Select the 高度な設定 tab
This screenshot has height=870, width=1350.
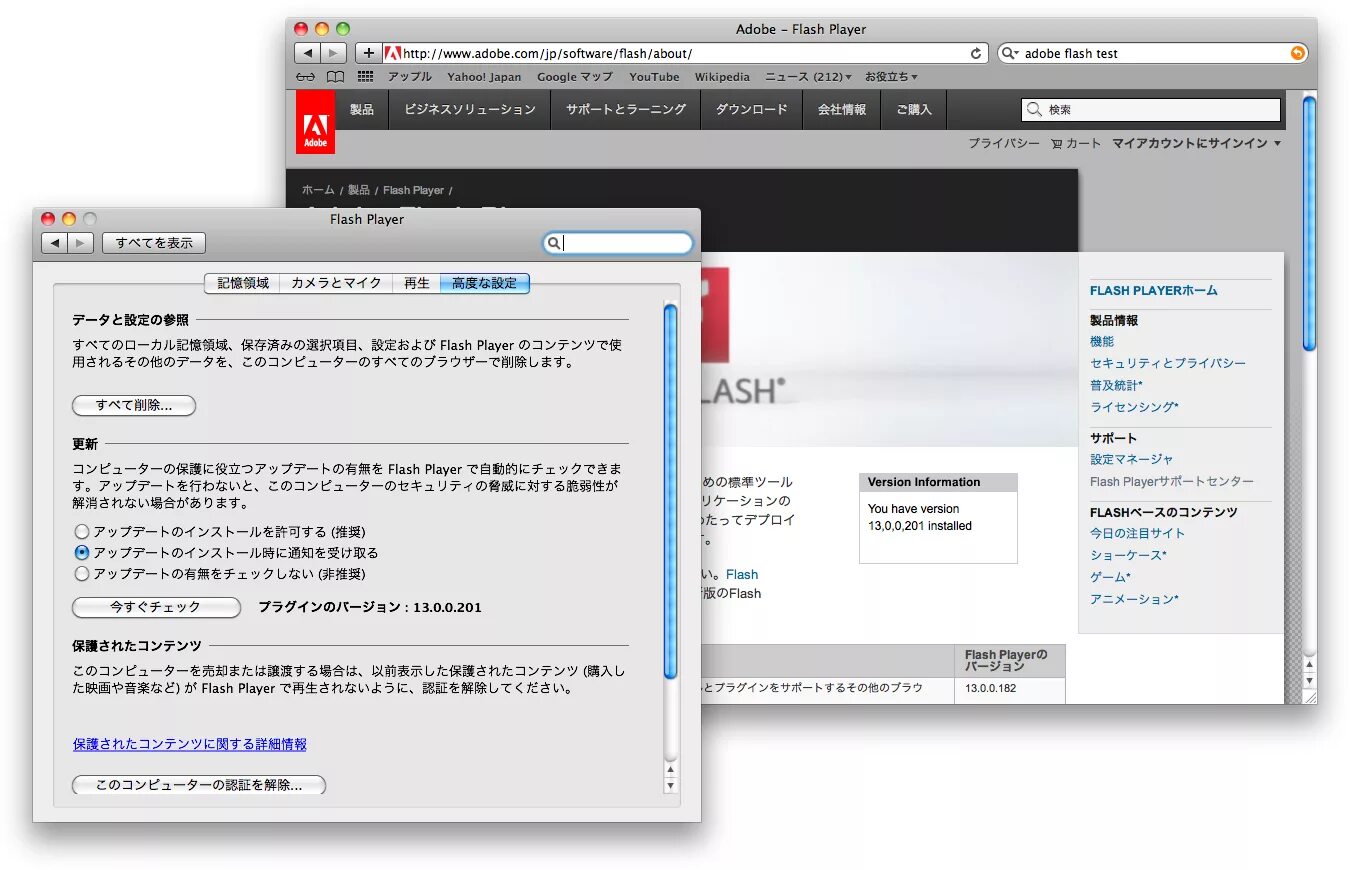click(x=485, y=283)
